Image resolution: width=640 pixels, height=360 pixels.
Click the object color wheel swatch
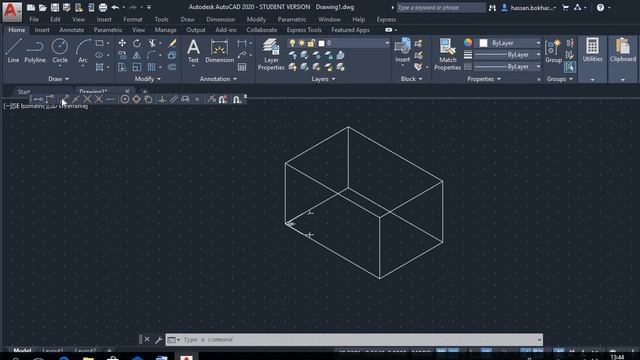[468, 42]
